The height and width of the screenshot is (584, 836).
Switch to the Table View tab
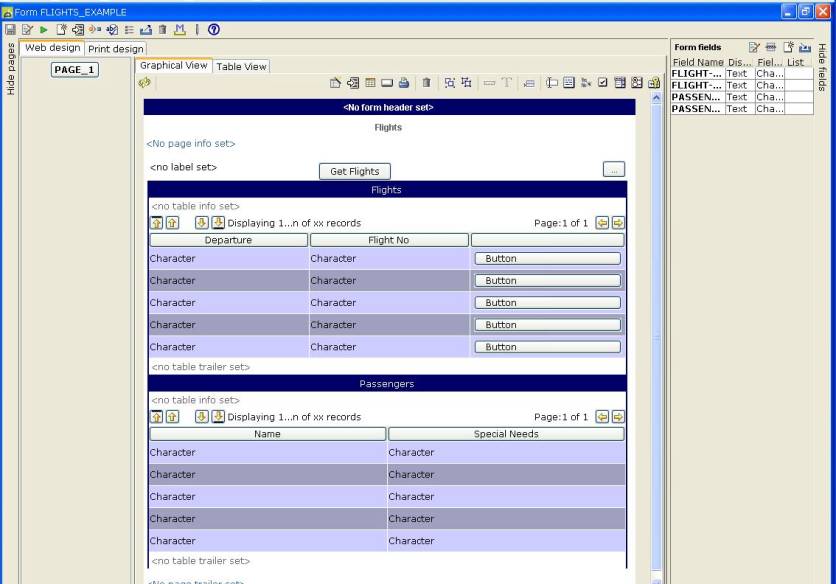(x=242, y=67)
